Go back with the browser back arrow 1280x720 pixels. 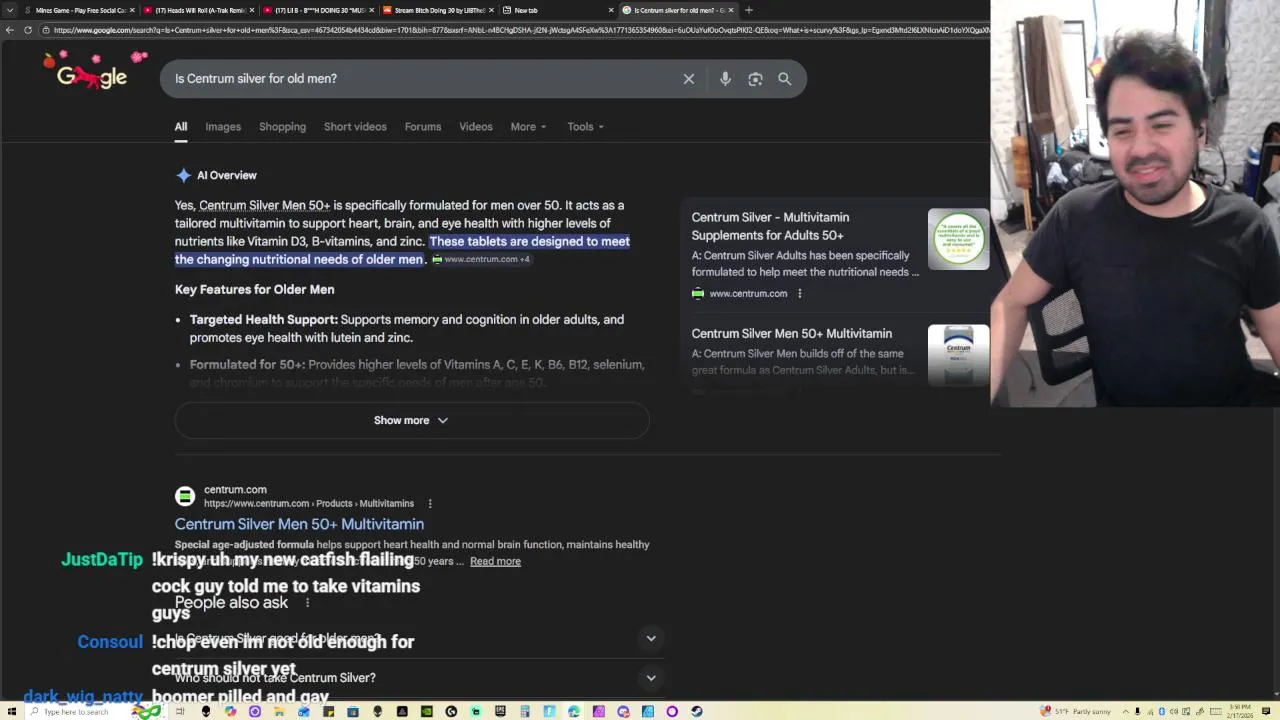pos(10,30)
